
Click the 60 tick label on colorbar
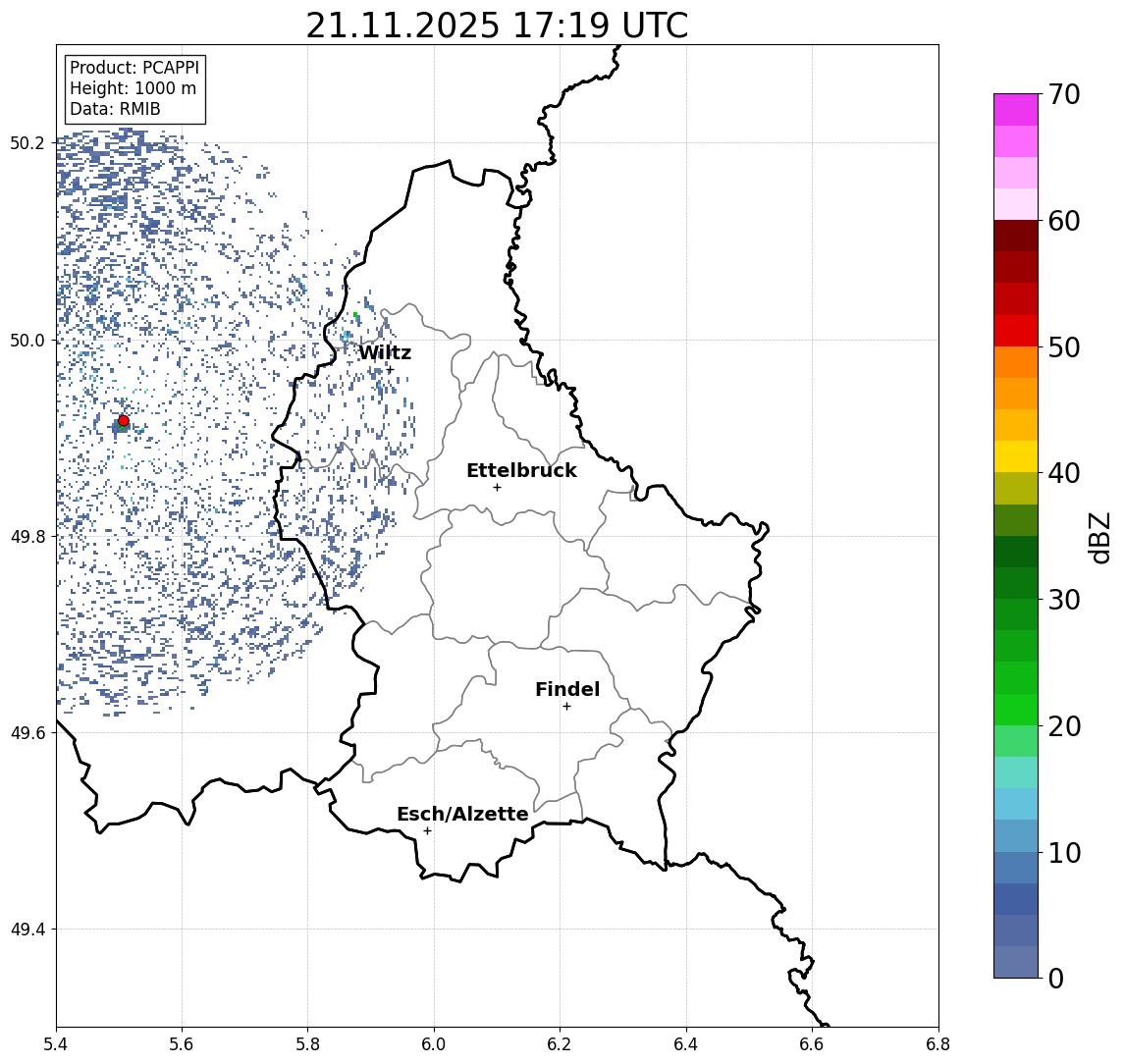point(1064,221)
